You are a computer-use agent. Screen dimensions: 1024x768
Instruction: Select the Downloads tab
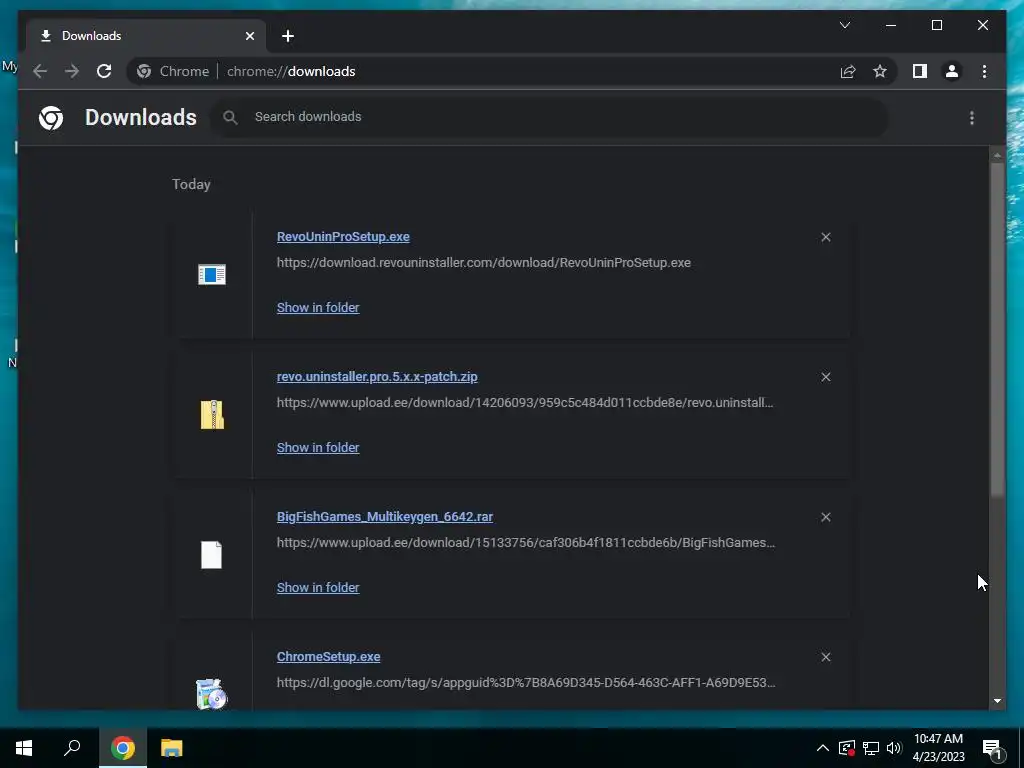146,36
